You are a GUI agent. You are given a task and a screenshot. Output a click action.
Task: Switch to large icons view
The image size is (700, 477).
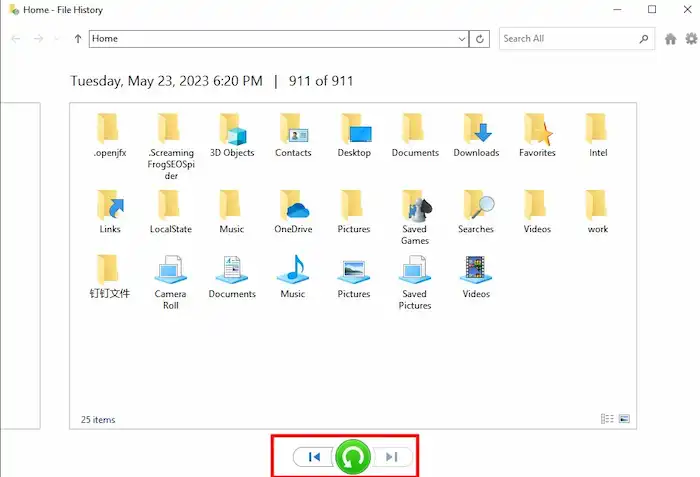(624, 419)
